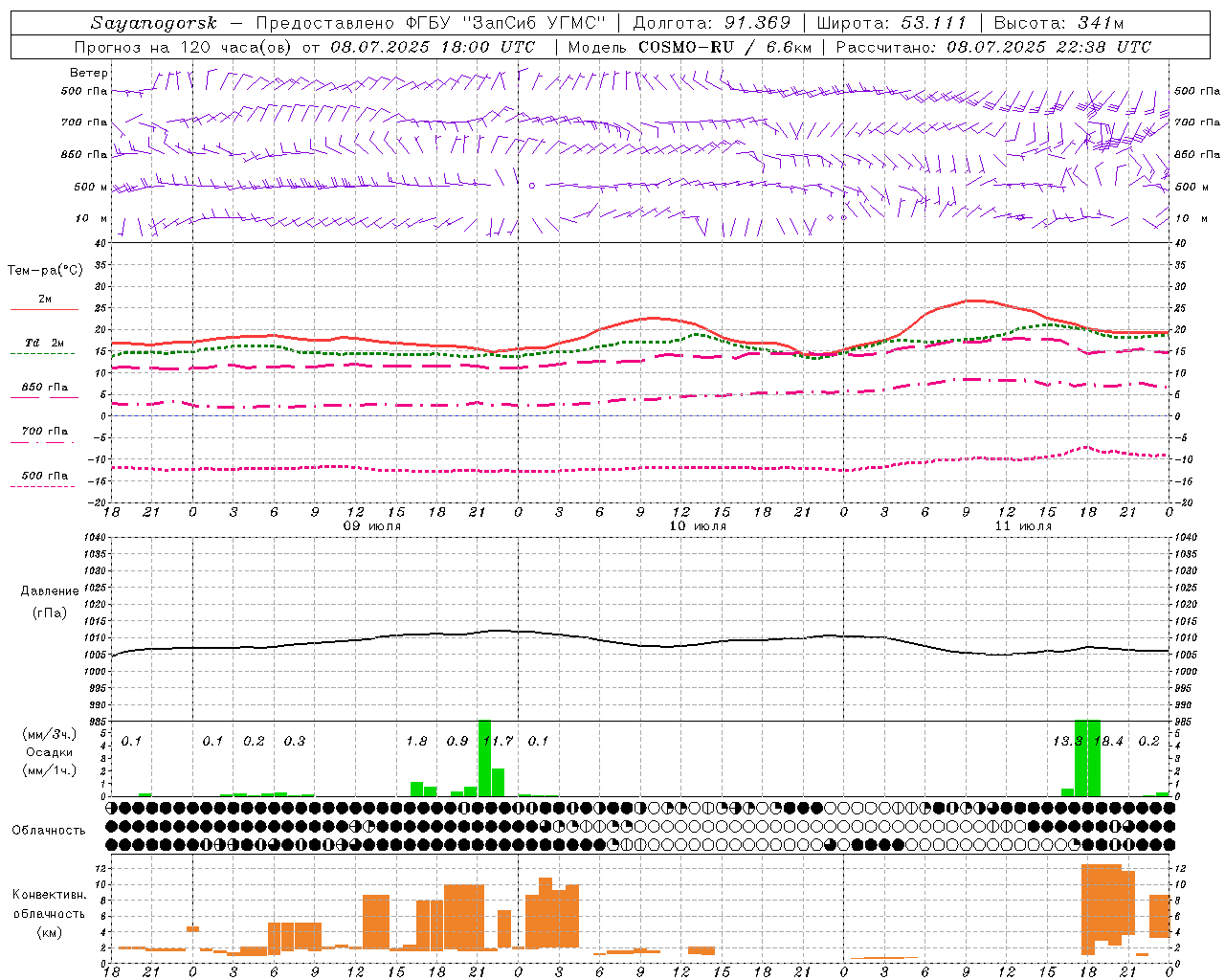Click the 11.7 precipitation amount
The height and width of the screenshot is (980, 1225).
click(499, 741)
